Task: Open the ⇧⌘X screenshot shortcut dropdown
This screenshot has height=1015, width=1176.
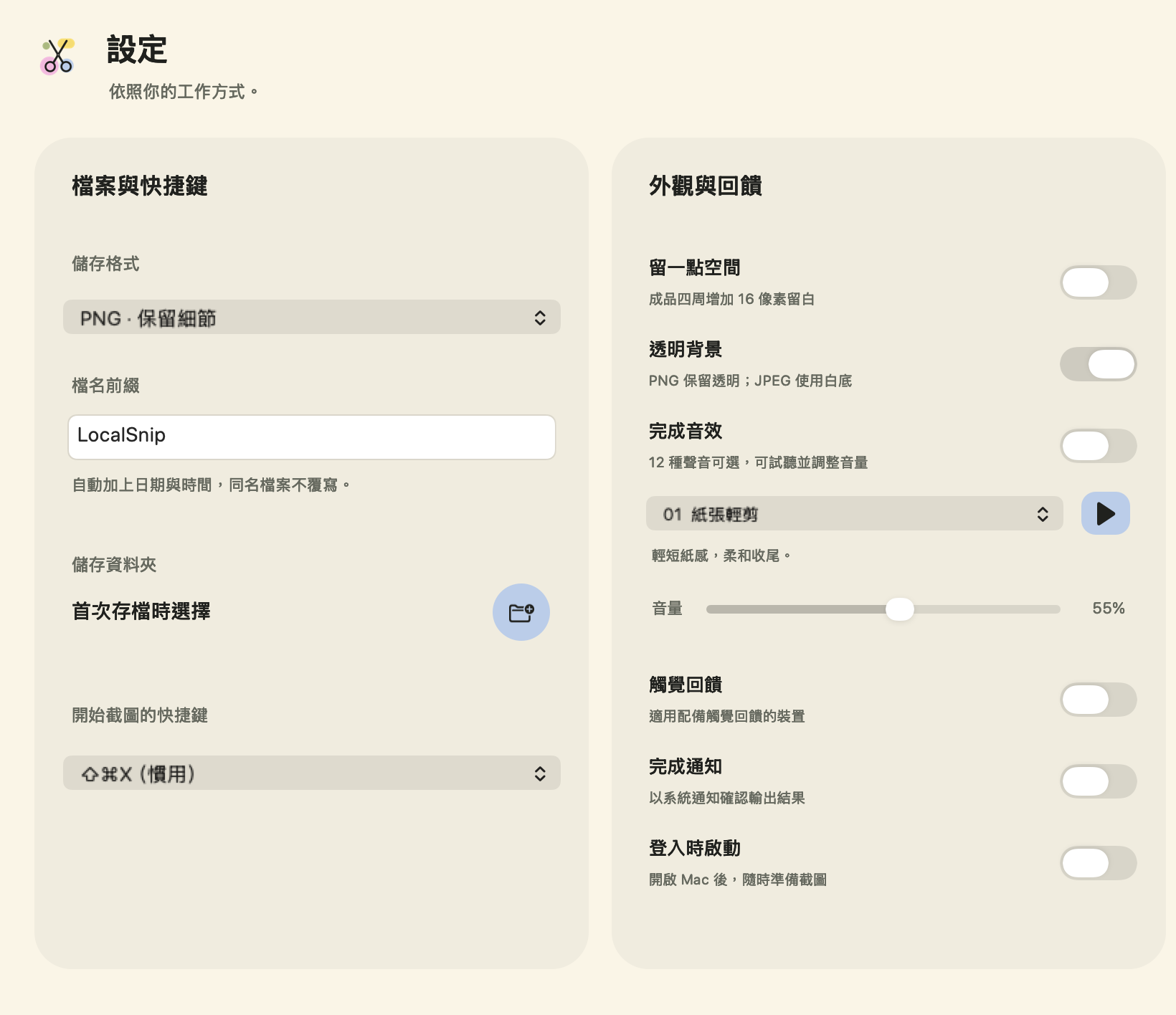Action: 312,773
